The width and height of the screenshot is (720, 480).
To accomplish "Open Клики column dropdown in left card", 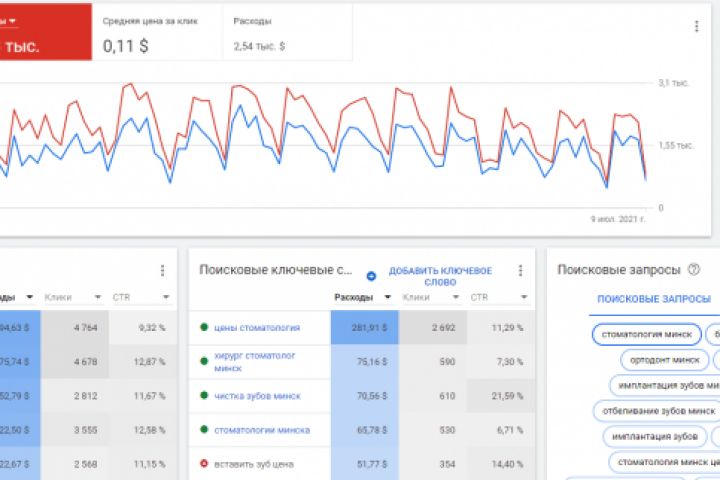I will point(98,297).
